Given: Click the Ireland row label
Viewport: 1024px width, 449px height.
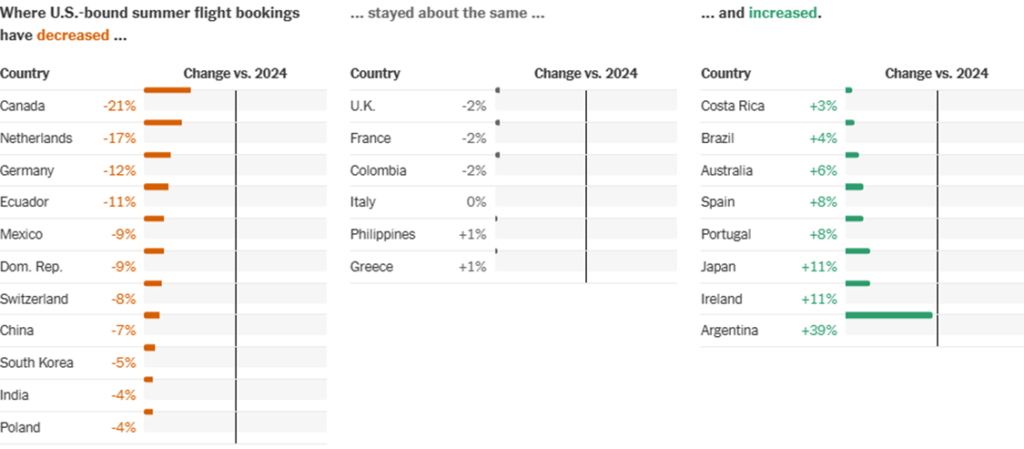Looking at the screenshot, I should click(722, 299).
